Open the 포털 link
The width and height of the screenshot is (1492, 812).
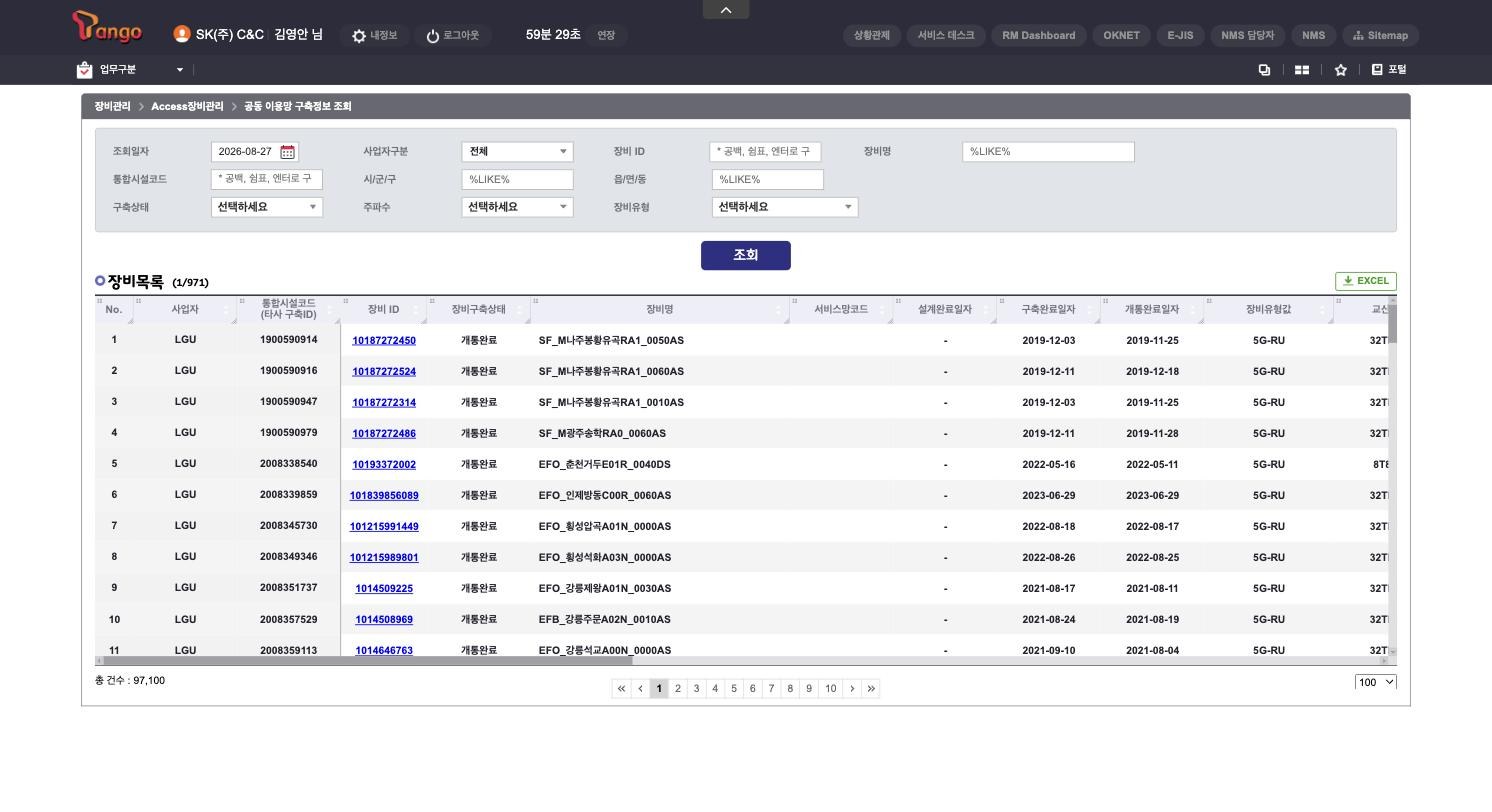(x=1389, y=70)
